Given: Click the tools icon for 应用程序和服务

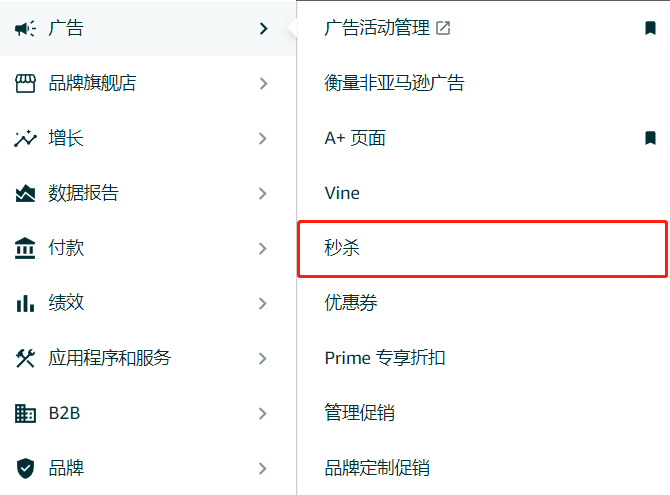Looking at the screenshot, I should 25,358.
